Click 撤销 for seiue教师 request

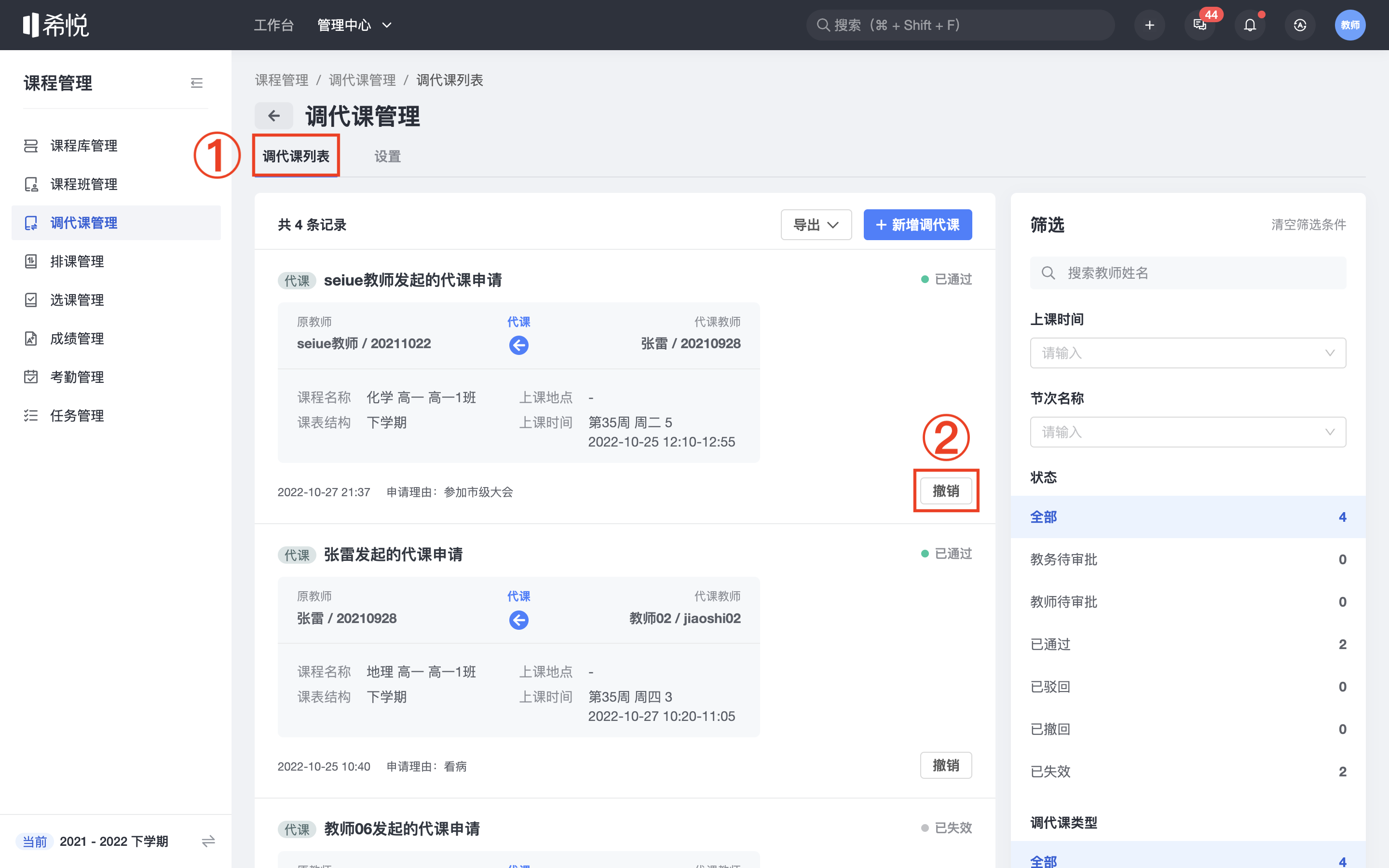click(x=946, y=491)
